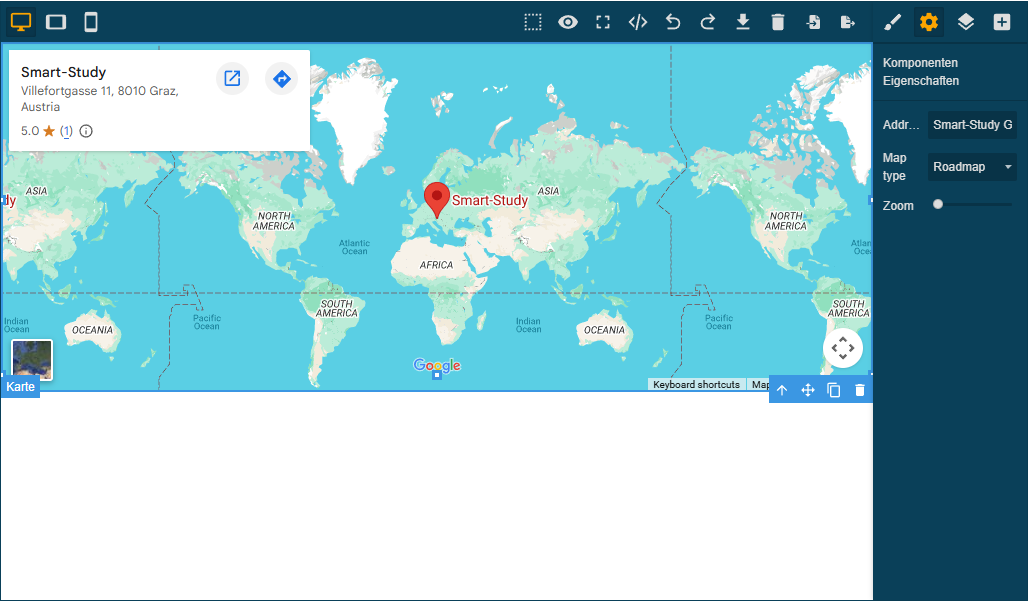Screen dimensions: 1029x601
Task: Click the red Smart-Study map pin
Action: click(x=436, y=199)
